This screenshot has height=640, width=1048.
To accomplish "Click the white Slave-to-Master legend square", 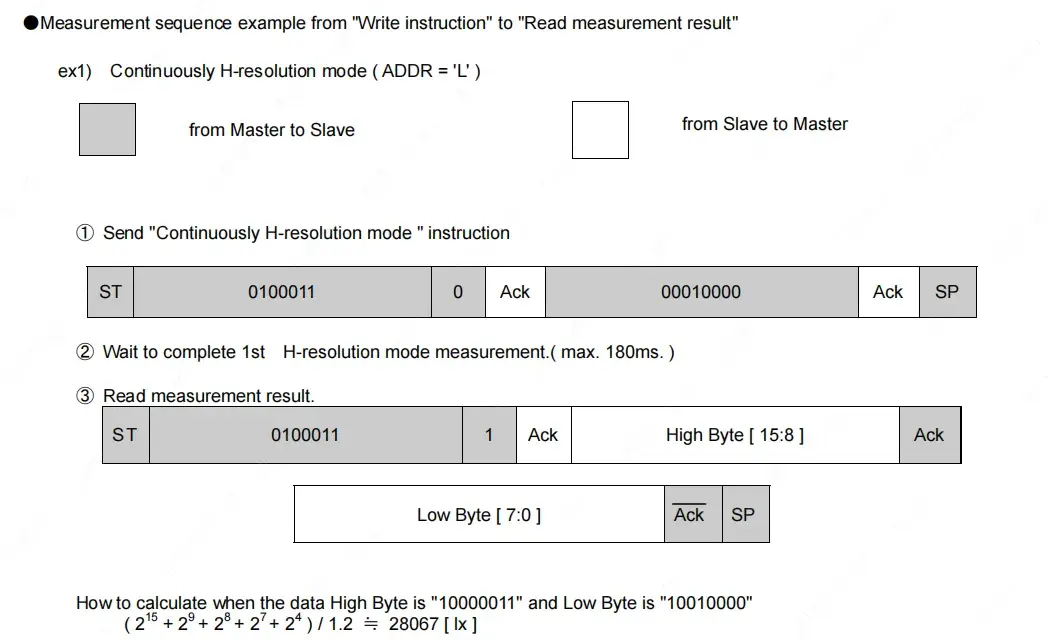I will click(x=600, y=130).
